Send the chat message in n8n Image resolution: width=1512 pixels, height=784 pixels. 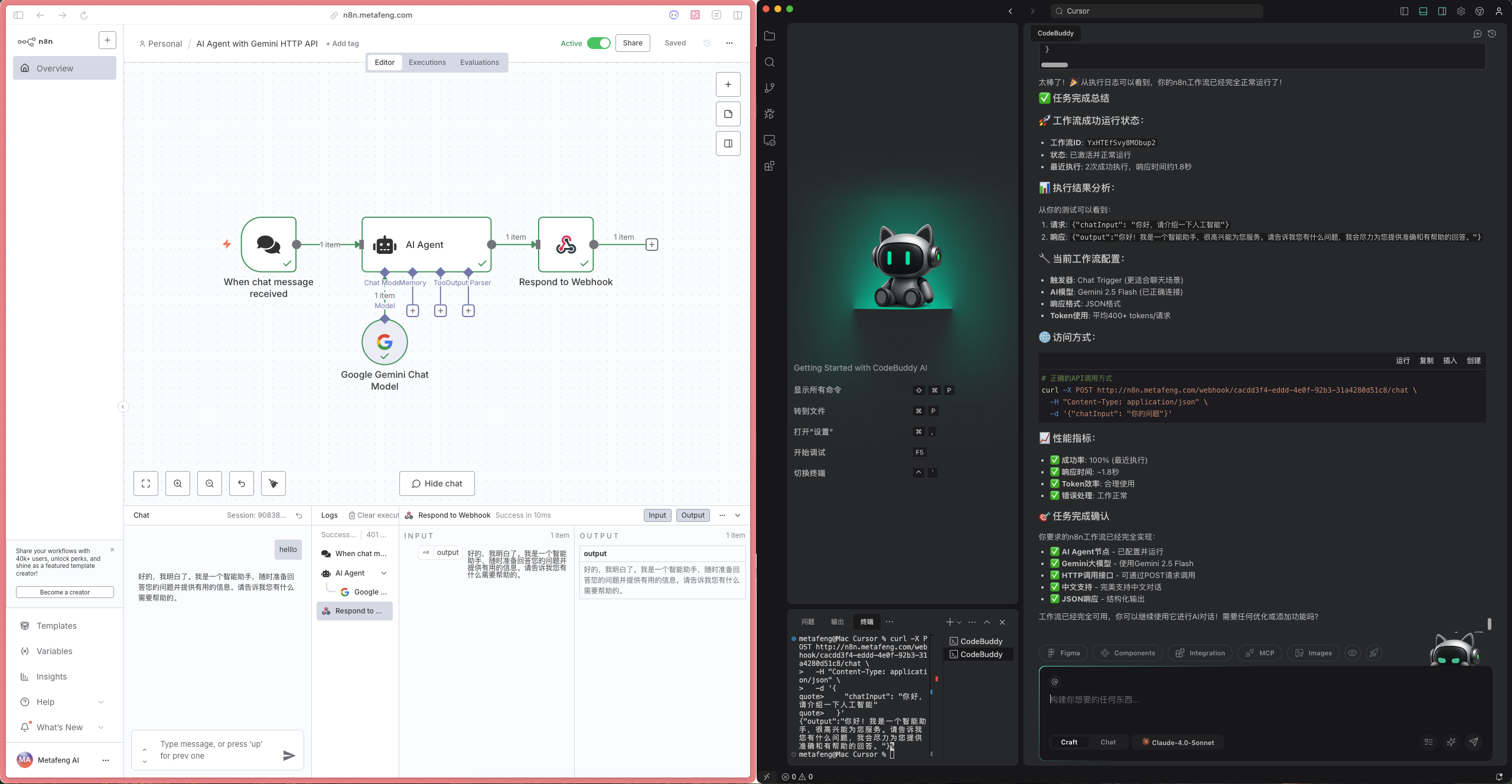(x=289, y=756)
